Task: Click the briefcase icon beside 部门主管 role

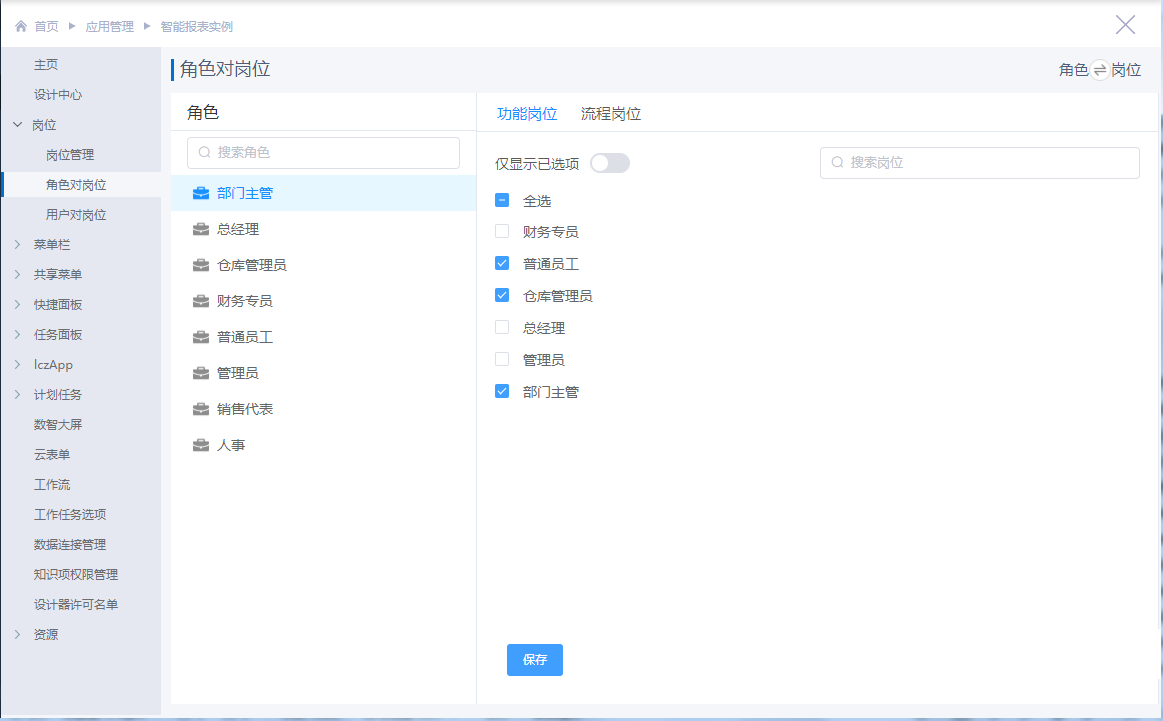Action: (201, 193)
